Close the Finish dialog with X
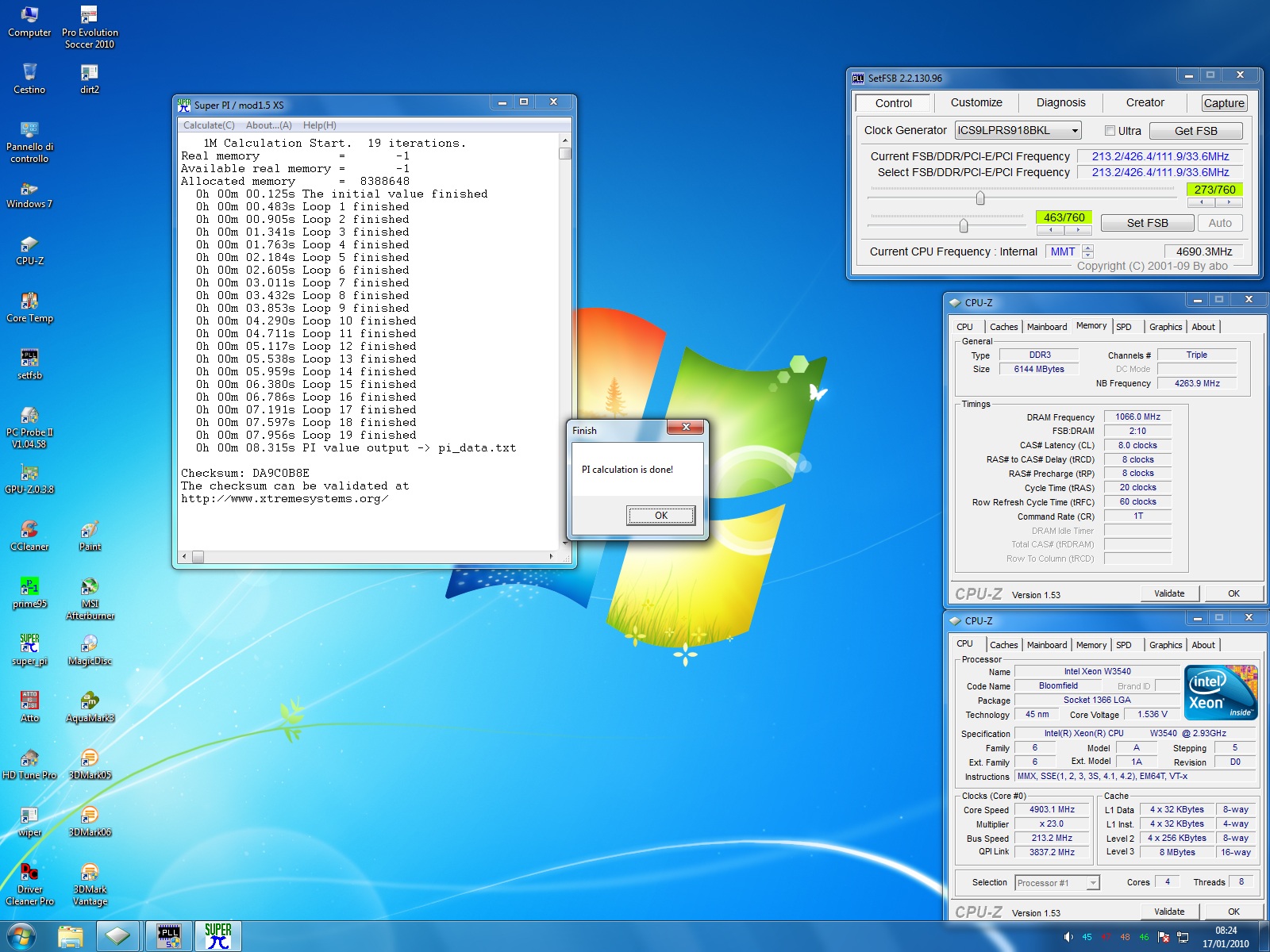The height and width of the screenshot is (952, 1270). point(686,428)
